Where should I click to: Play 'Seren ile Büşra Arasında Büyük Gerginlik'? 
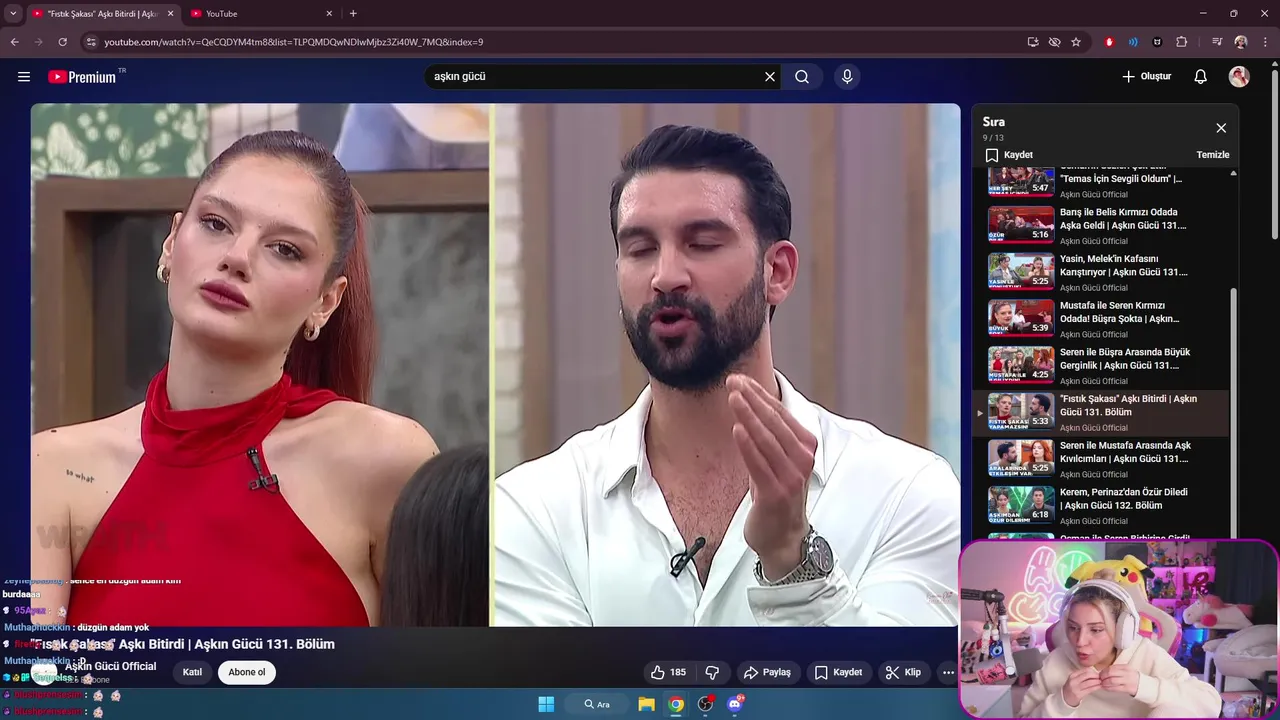point(1103,366)
